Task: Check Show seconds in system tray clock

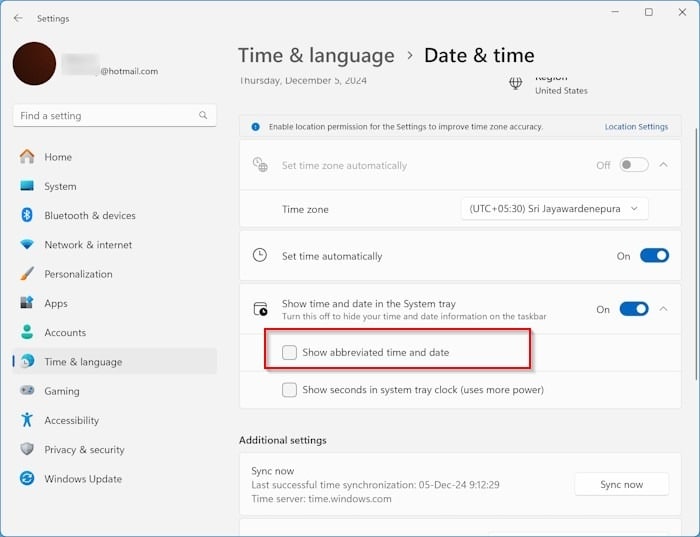Action: coord(289,390)
